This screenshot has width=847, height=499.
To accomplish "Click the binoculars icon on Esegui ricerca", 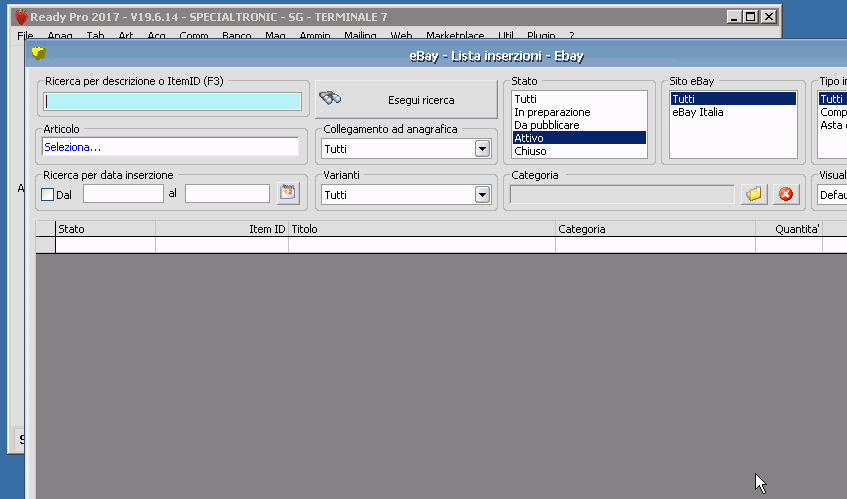I will (x=330, y=98).
